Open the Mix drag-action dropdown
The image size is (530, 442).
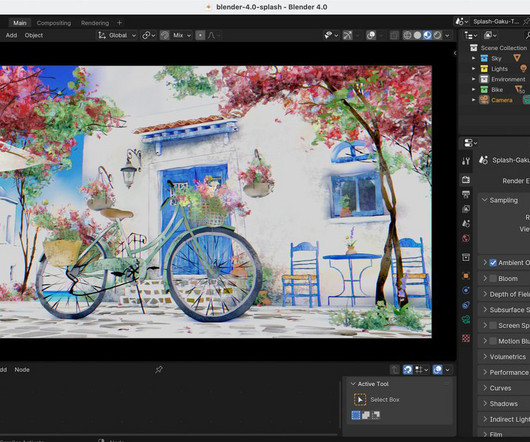point(181,35)
